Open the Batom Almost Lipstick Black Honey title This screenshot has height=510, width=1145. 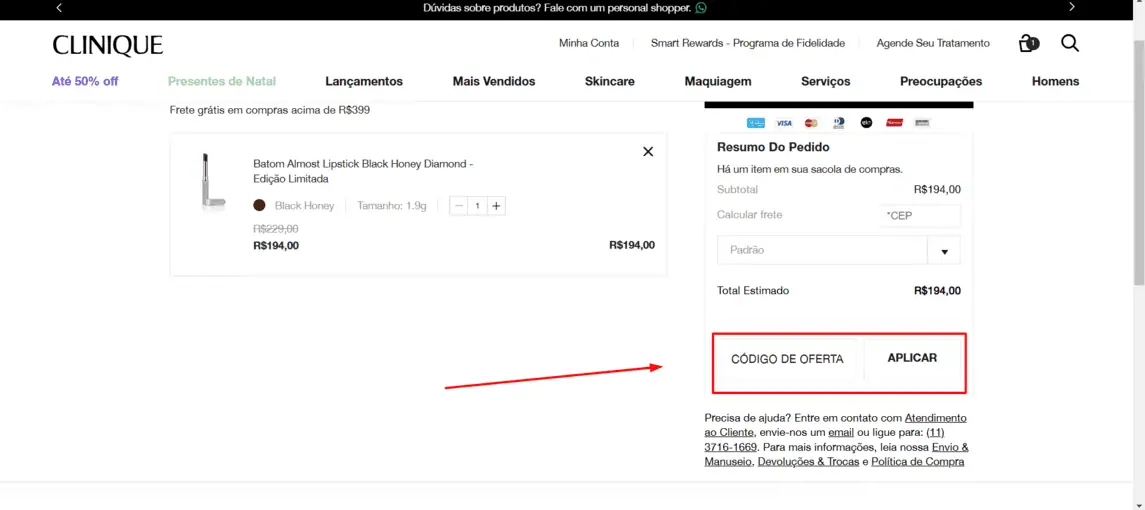364,171
